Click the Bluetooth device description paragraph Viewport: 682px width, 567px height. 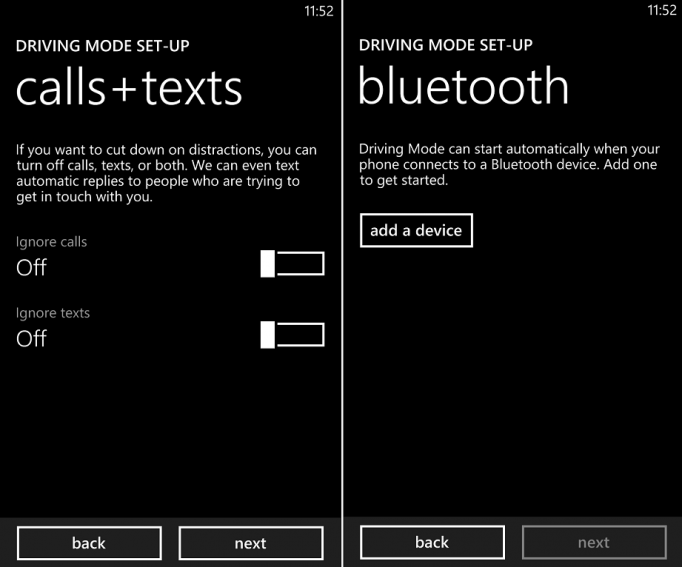509,164
